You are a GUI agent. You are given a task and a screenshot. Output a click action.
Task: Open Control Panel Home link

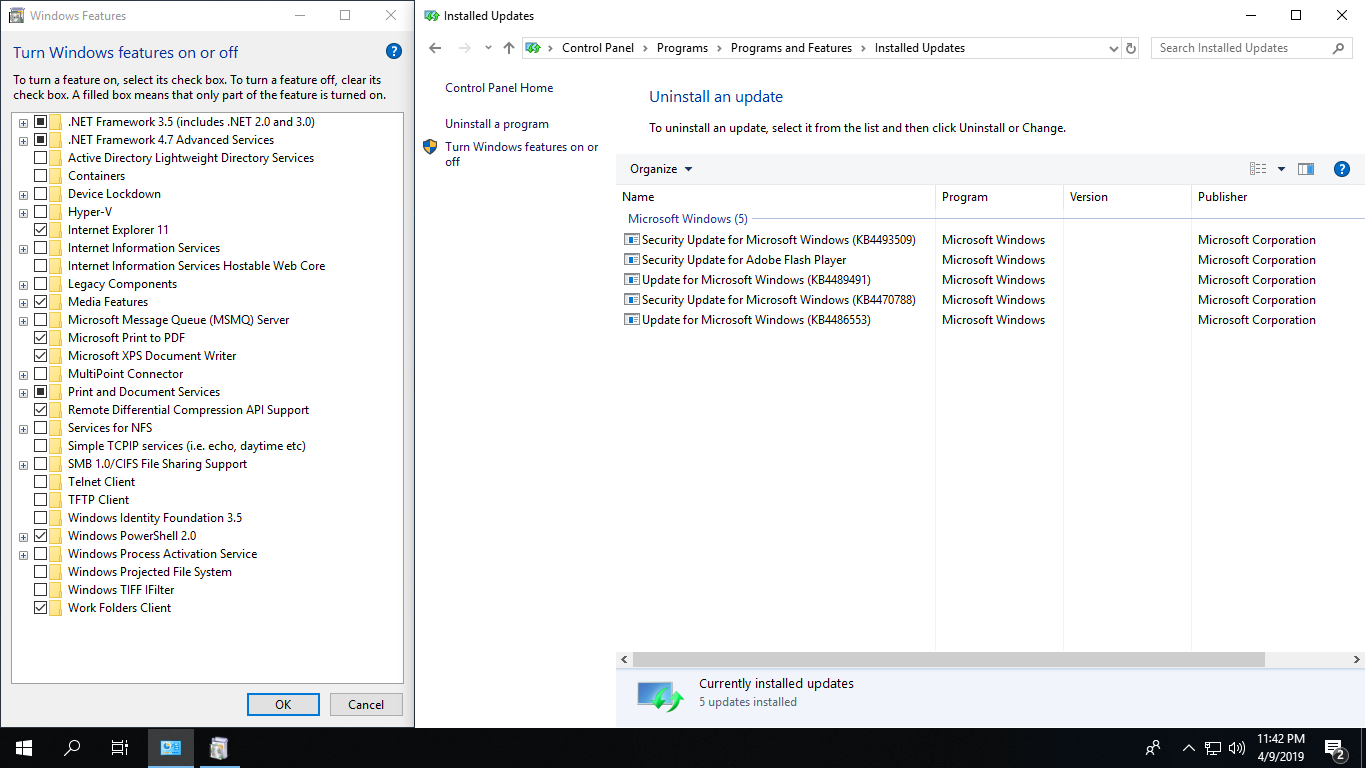tap(499, 88)
